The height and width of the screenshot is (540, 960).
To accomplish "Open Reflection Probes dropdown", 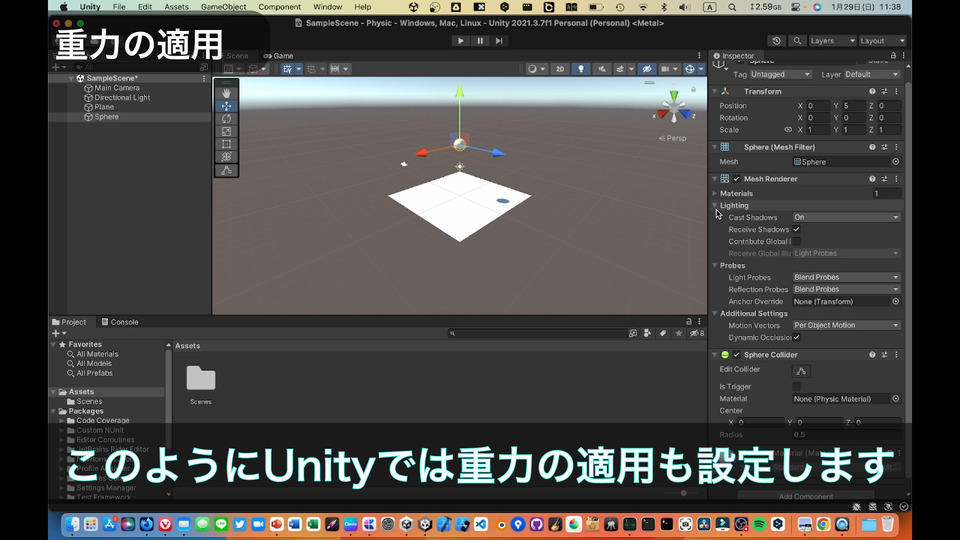I will [x=846, y=290].
